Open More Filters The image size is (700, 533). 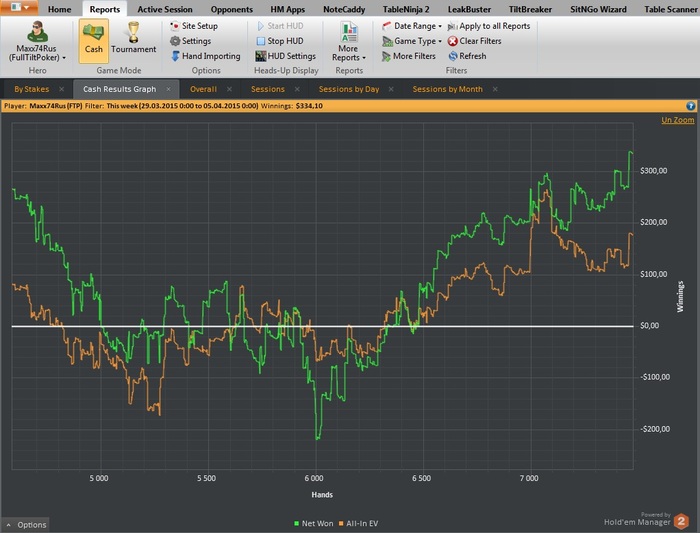tap(408, 56)
